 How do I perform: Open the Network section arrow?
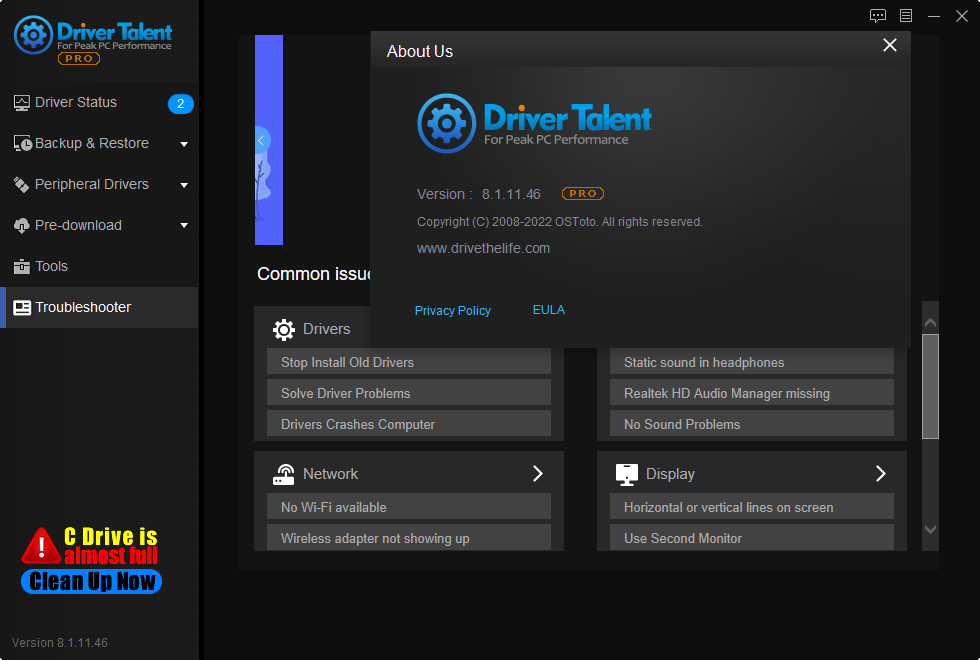(537, 473)
